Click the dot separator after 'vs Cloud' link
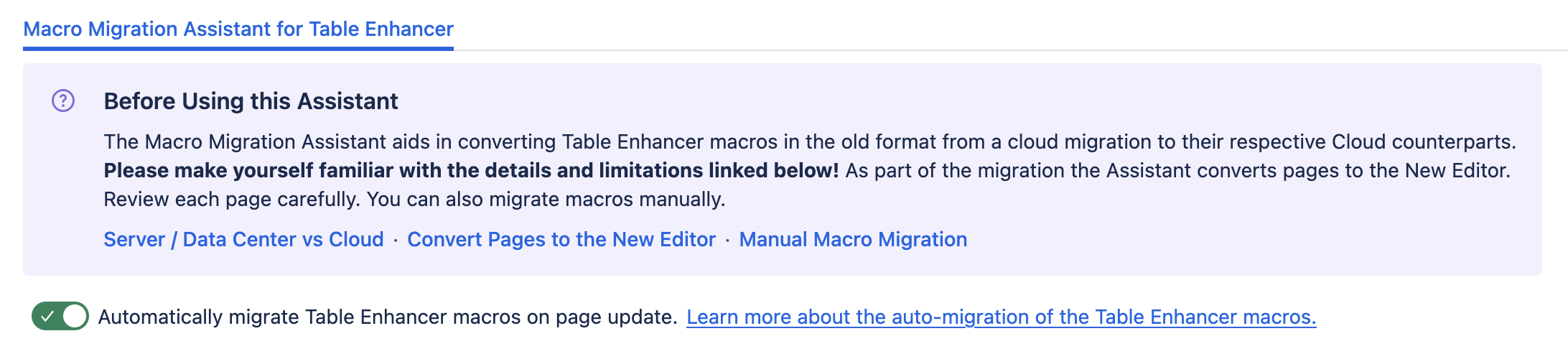This screenshot has height=359, width=1568. coord(396,241)
